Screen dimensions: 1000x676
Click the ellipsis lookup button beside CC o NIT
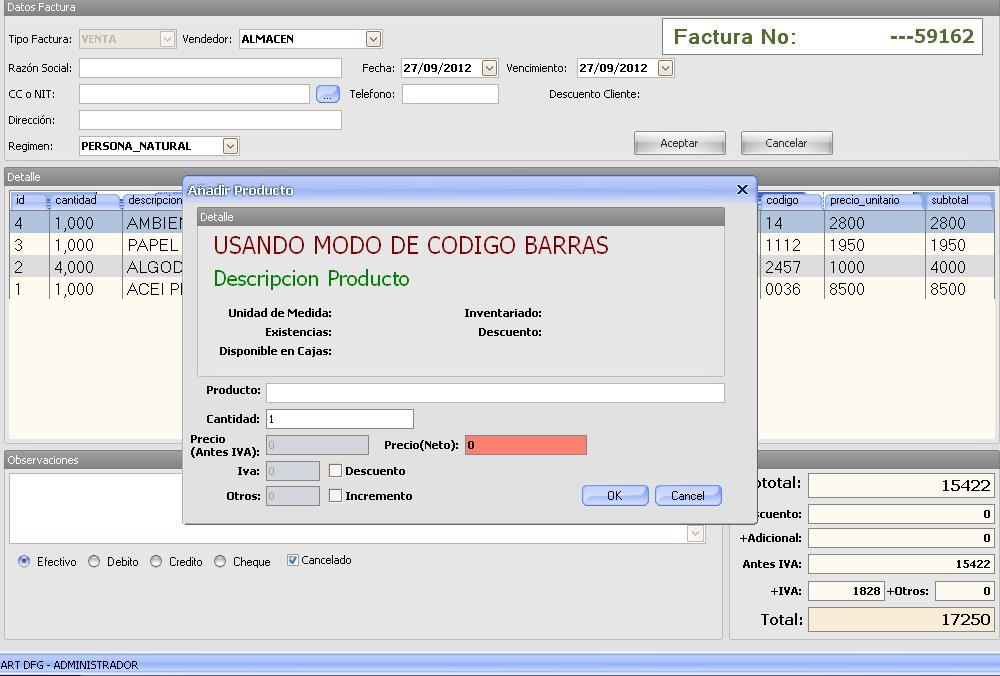(x=328, y=94)
